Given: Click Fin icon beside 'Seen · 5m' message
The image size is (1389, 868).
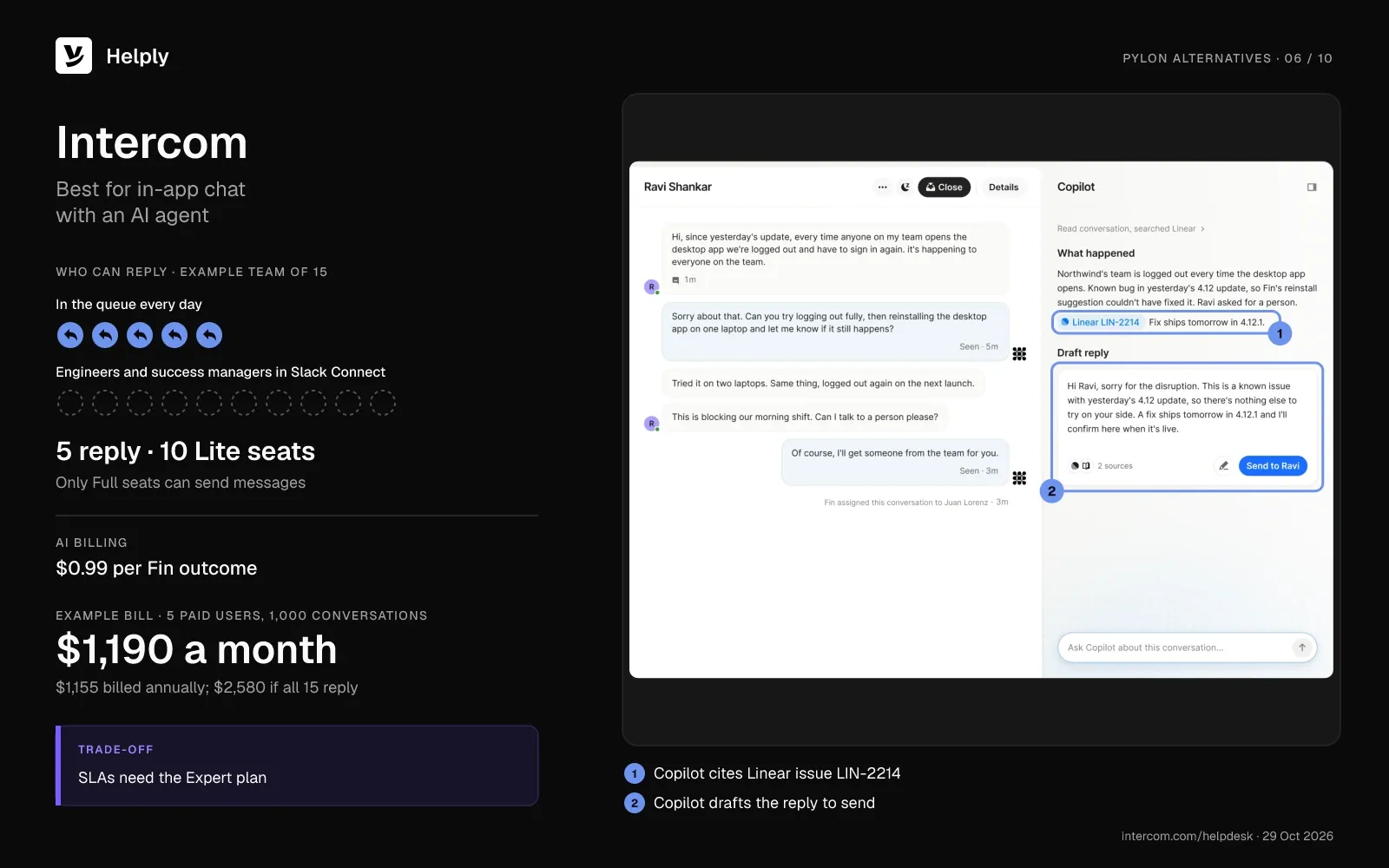Looking at the screenshot, I should click(x=1019, y=354).
